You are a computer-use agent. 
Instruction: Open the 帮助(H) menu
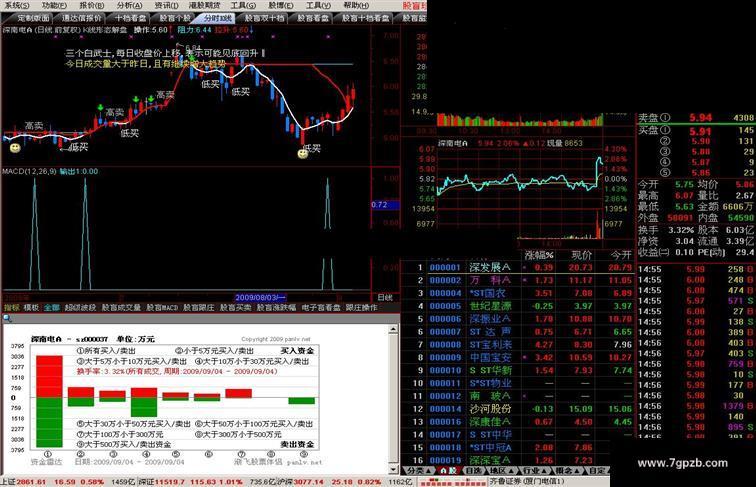pyautogui.click(x=356, y=5)
